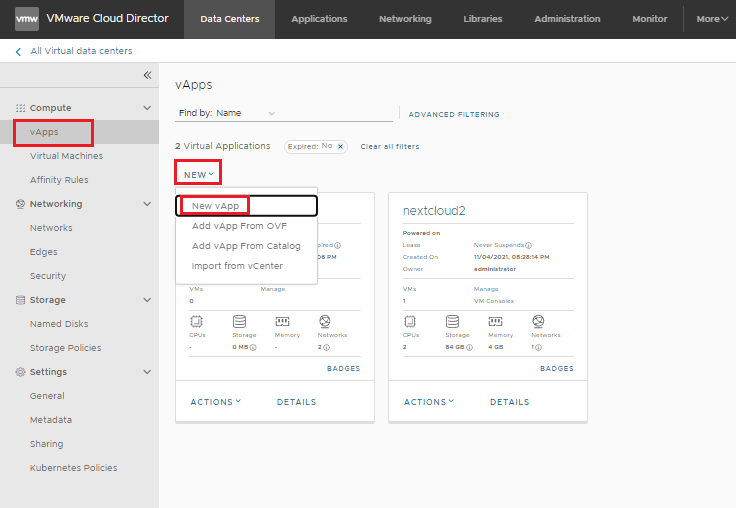The image size is (736, 508).
Task: Click BADGES on the first vApp card
Action: click(x=343, y=369)
